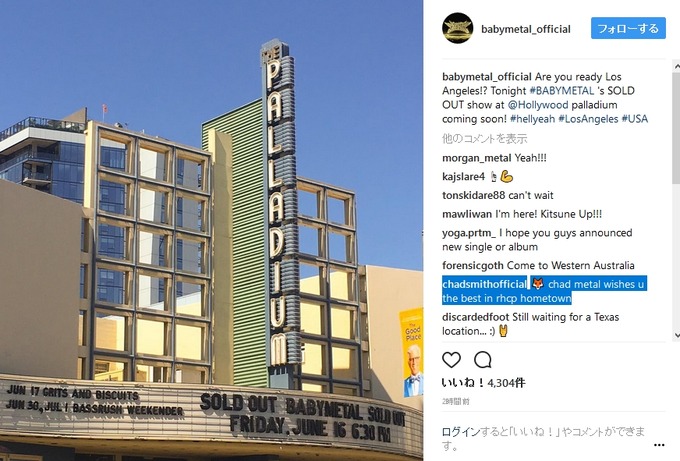Open chadsmithofficial commenter profile

pos(484,284)
